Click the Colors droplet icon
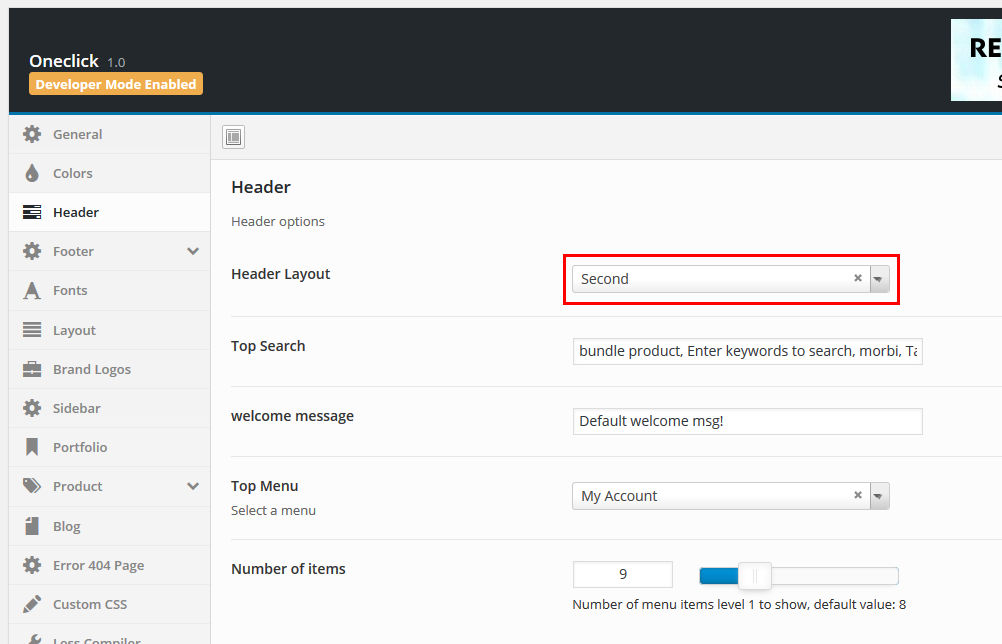 tap(32, 173)
